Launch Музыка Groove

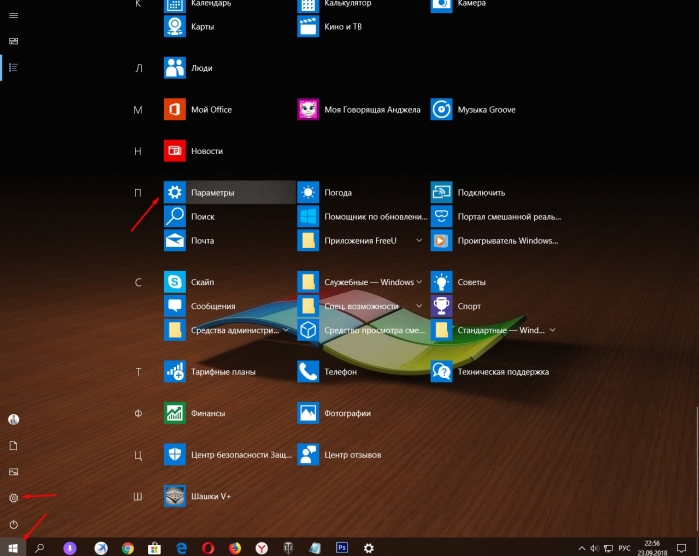pos(473,110)
